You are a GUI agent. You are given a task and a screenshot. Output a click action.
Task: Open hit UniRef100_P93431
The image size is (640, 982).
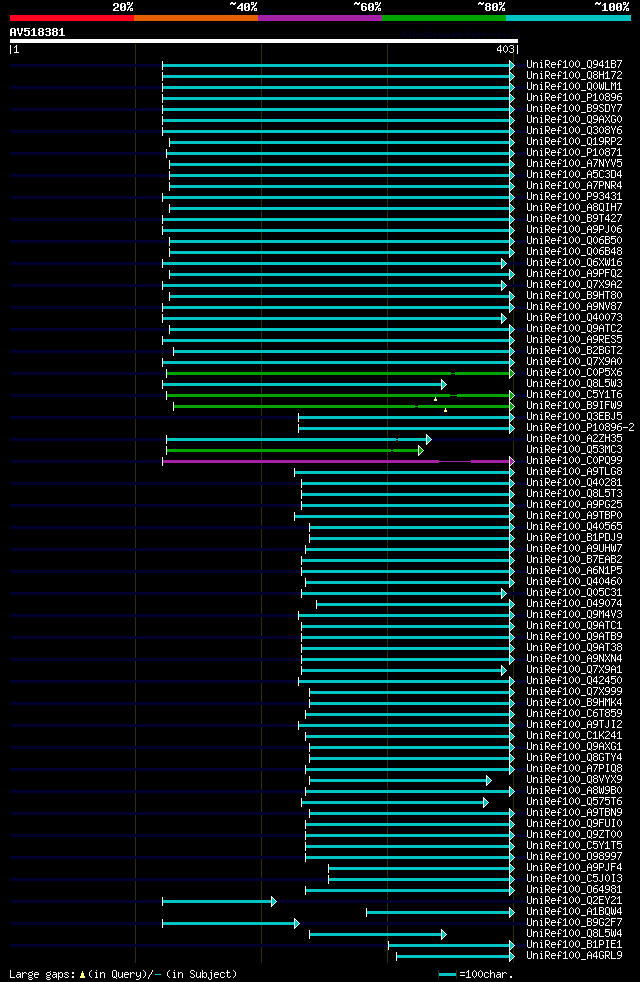point(574,197)
